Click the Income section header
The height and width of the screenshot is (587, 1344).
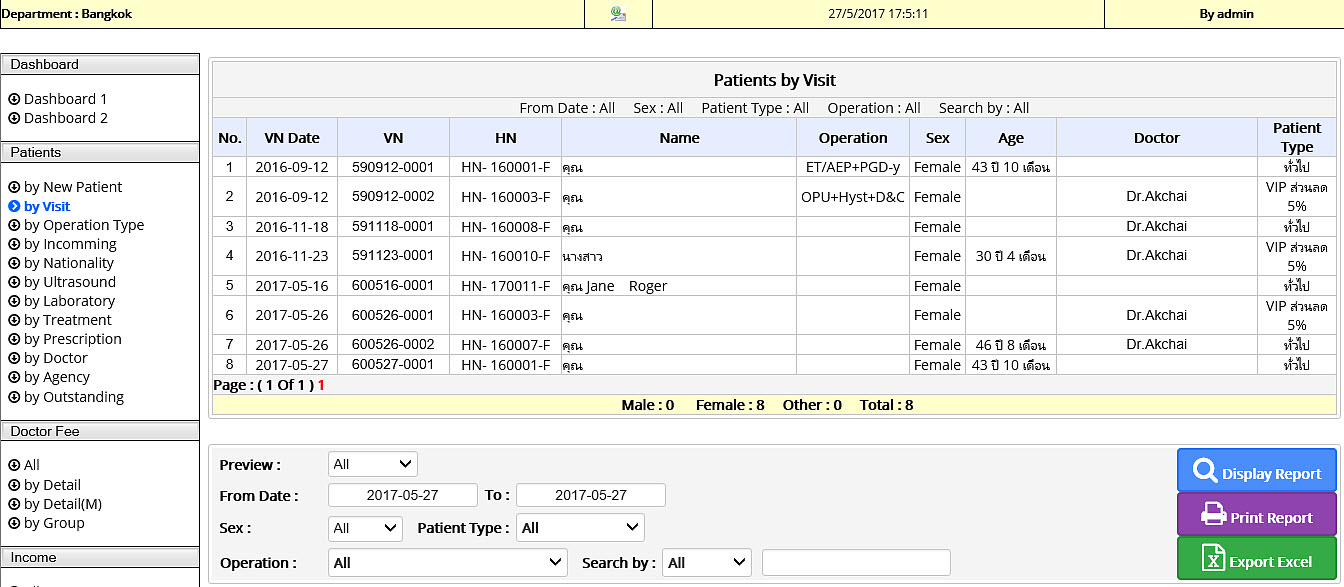[100, 557]
